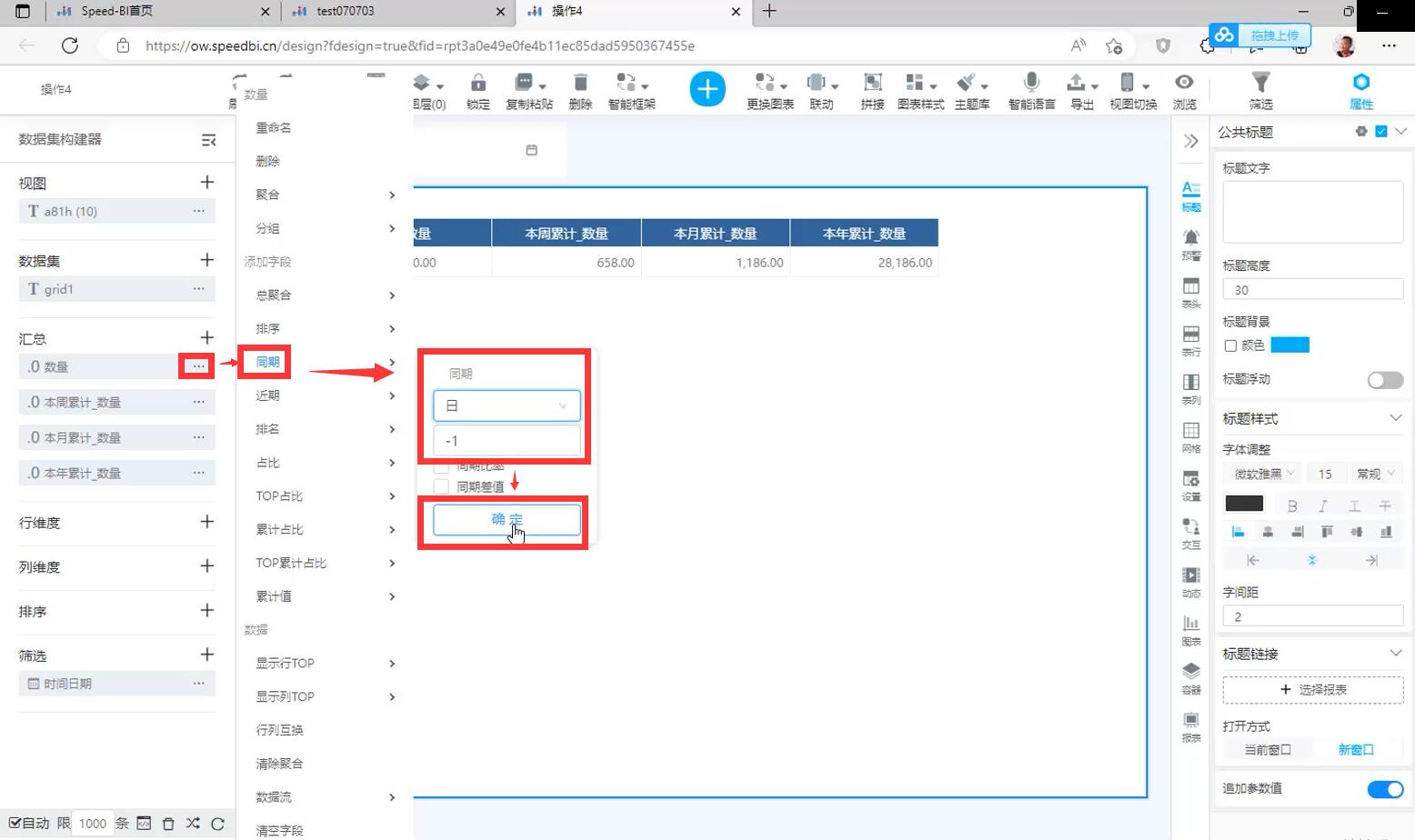
Task: Click the browse (浏览) eye icon
Action: pyautogui.click(x=1184, y=90)
